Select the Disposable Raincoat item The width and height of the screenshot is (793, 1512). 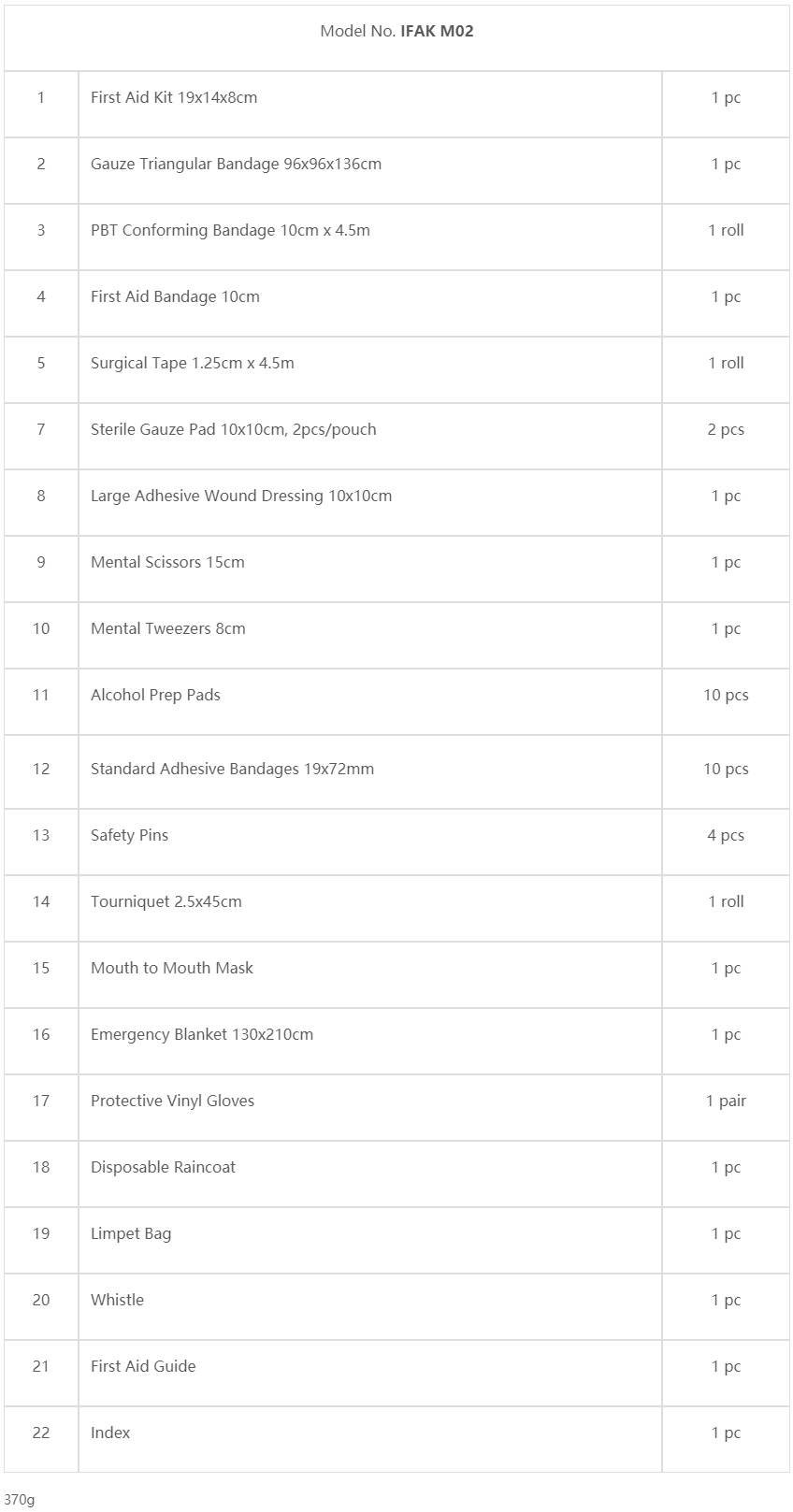pos(163,1167)
